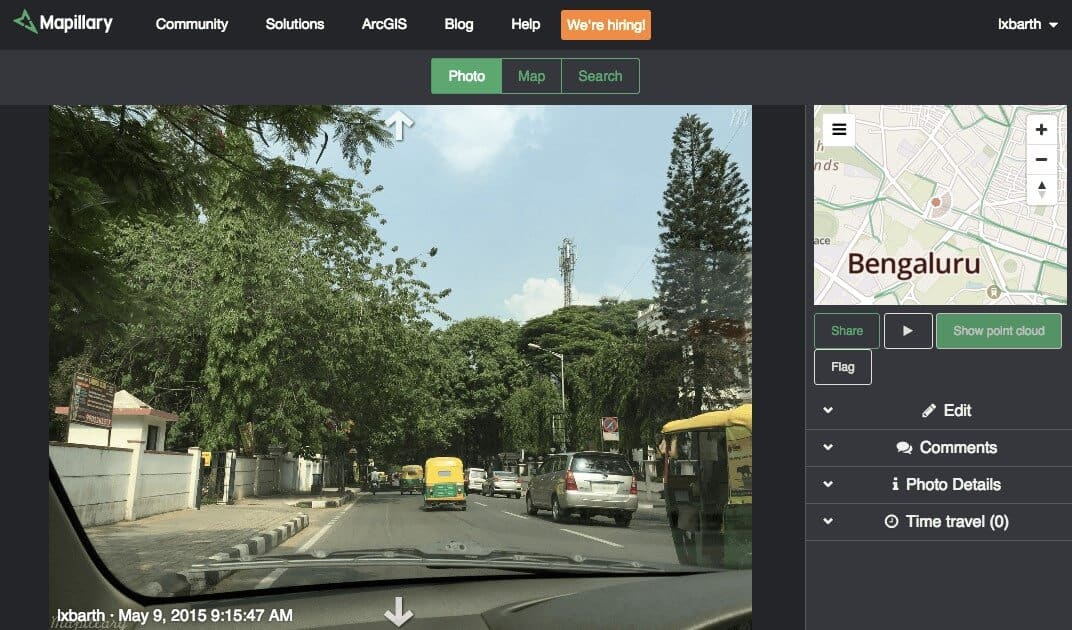Open the Comments panel label
Viewport: 1072px width, 630px height.
(x=958, y=447)
